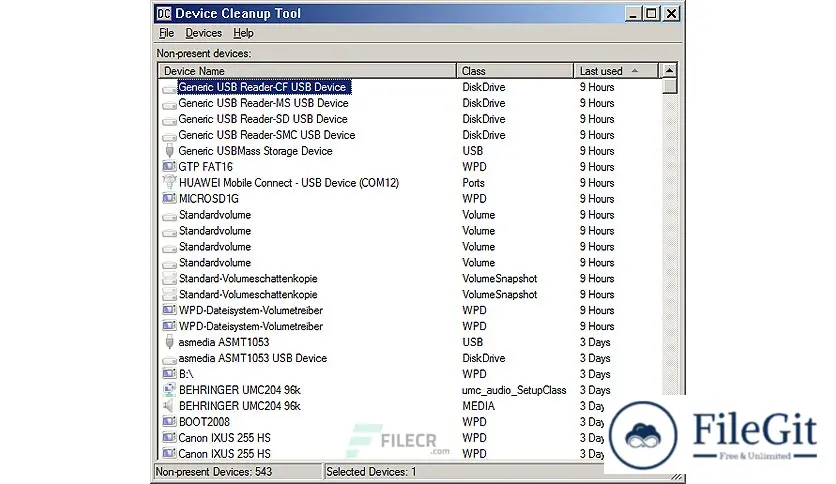Image resolution: width=836 pixels, height=484 pixels.
Task: Sort by Last used column header
Action: 616,71
